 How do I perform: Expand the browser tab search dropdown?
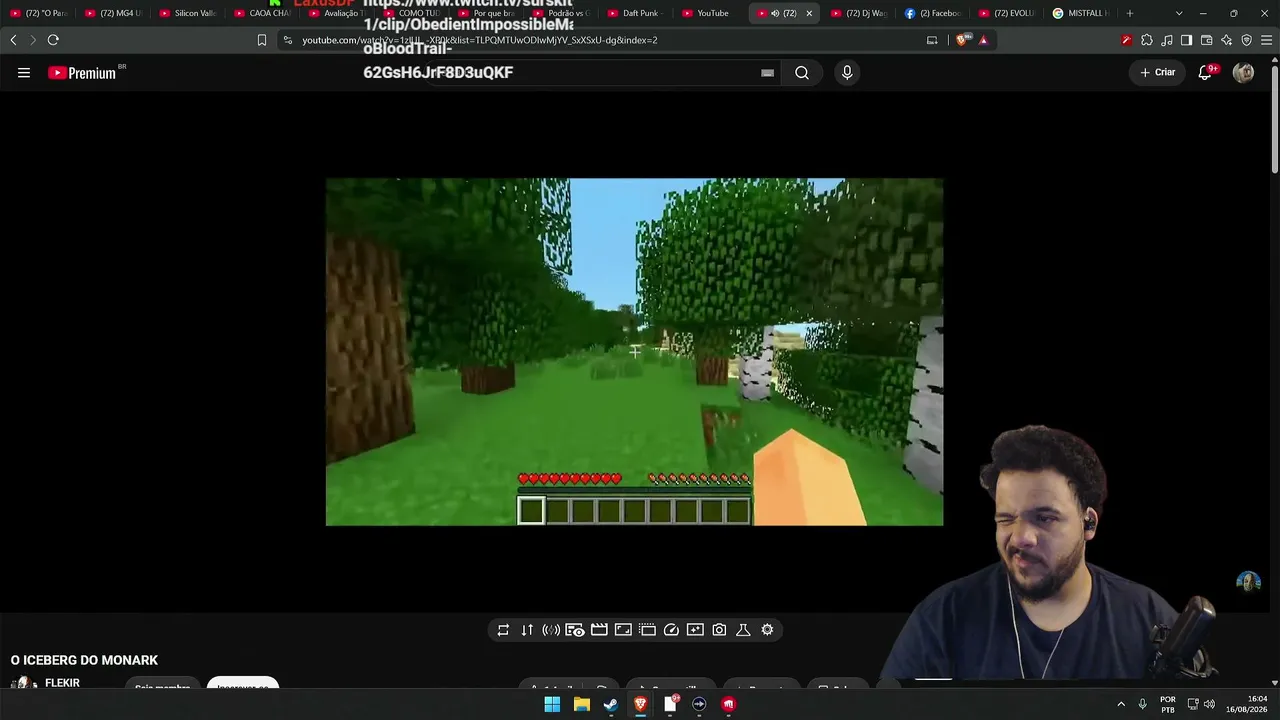click(x=1179, y=13)
